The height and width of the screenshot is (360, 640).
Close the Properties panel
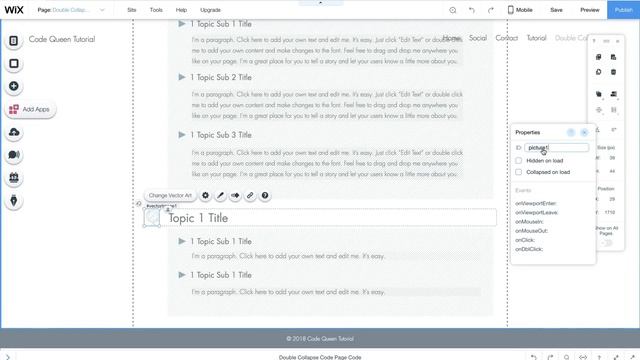[x=584, y=132]
